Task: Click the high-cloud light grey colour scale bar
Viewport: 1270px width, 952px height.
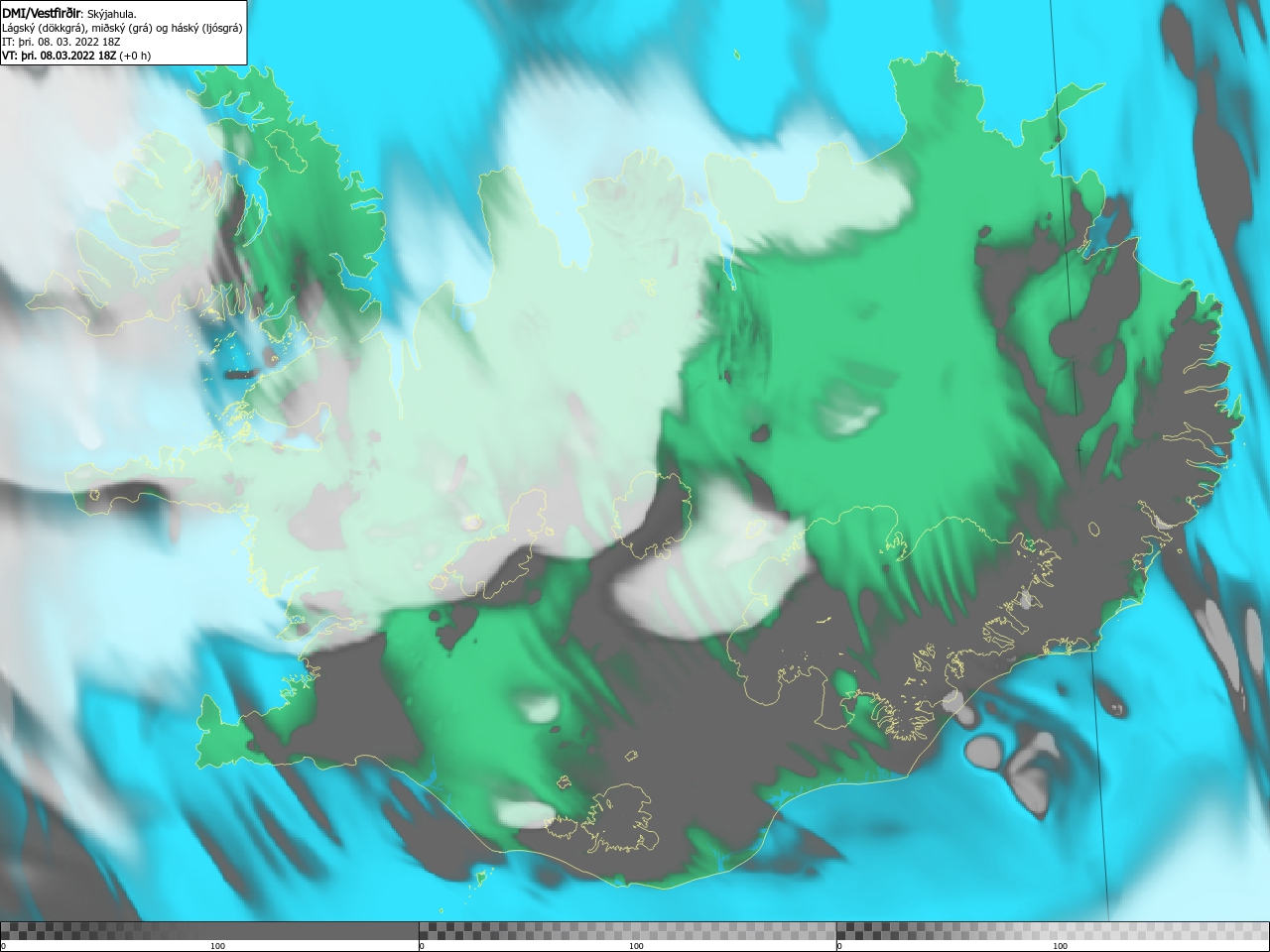Action: (x=1052, y=930)
